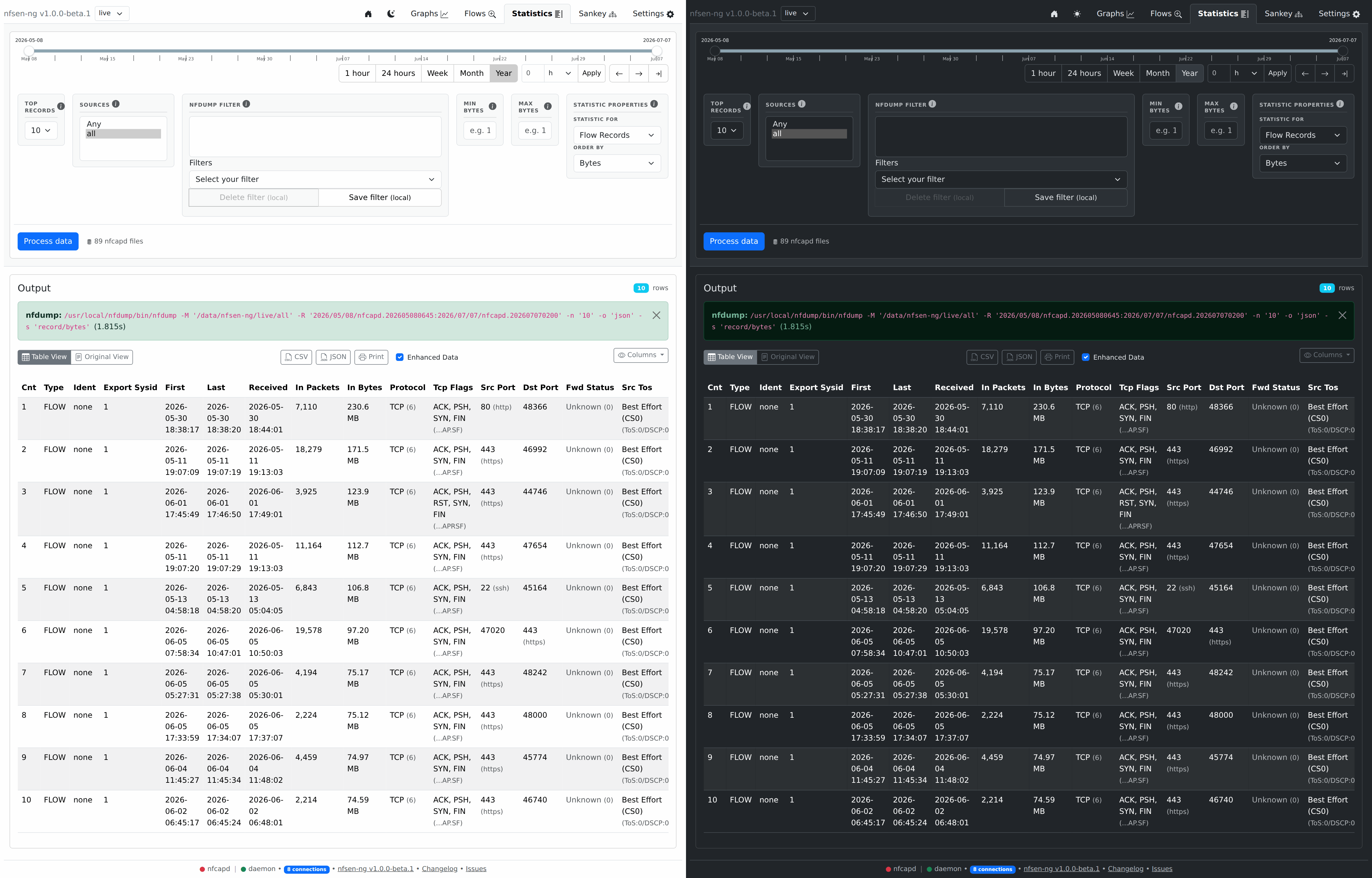Click Save filter (local) in light panel
This screenshot has width=1372, height=878.
click(380, 198)
